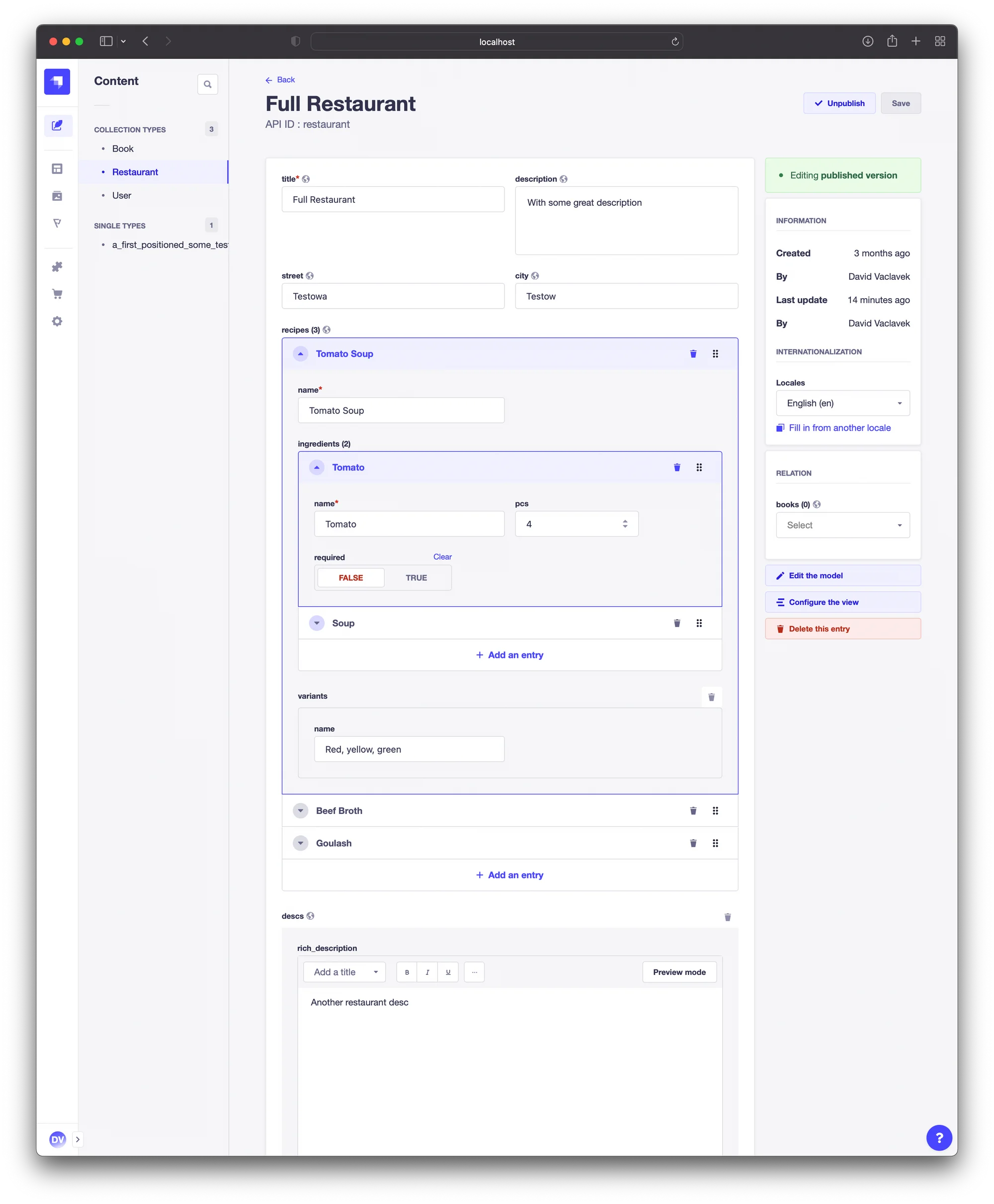Viewport: 994px width, 1204px height.
Task: Open Marketplace cart icon in sidebar
Action: pos(57,294)
